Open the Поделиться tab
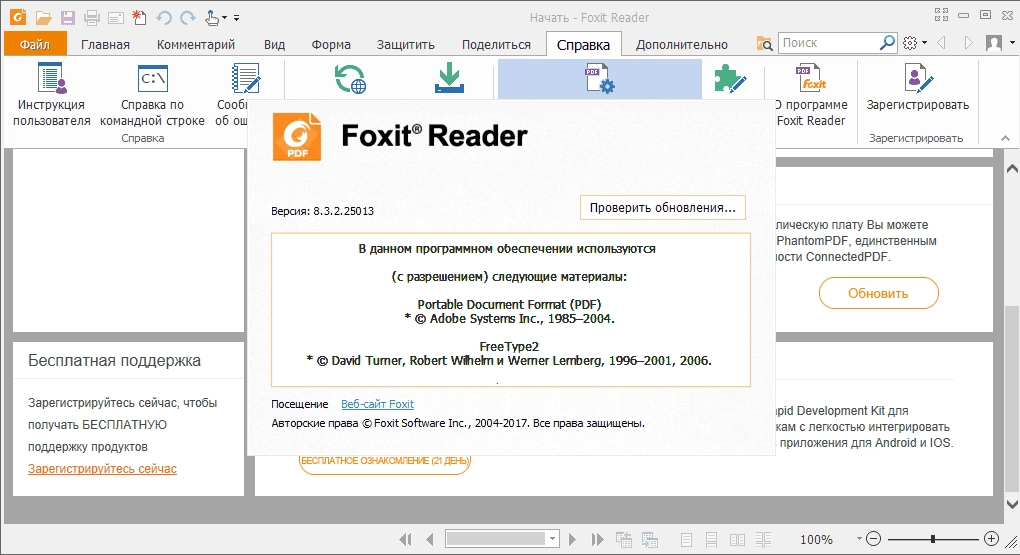Screen dimensions: 1020x555 click(x=496, y=44)
